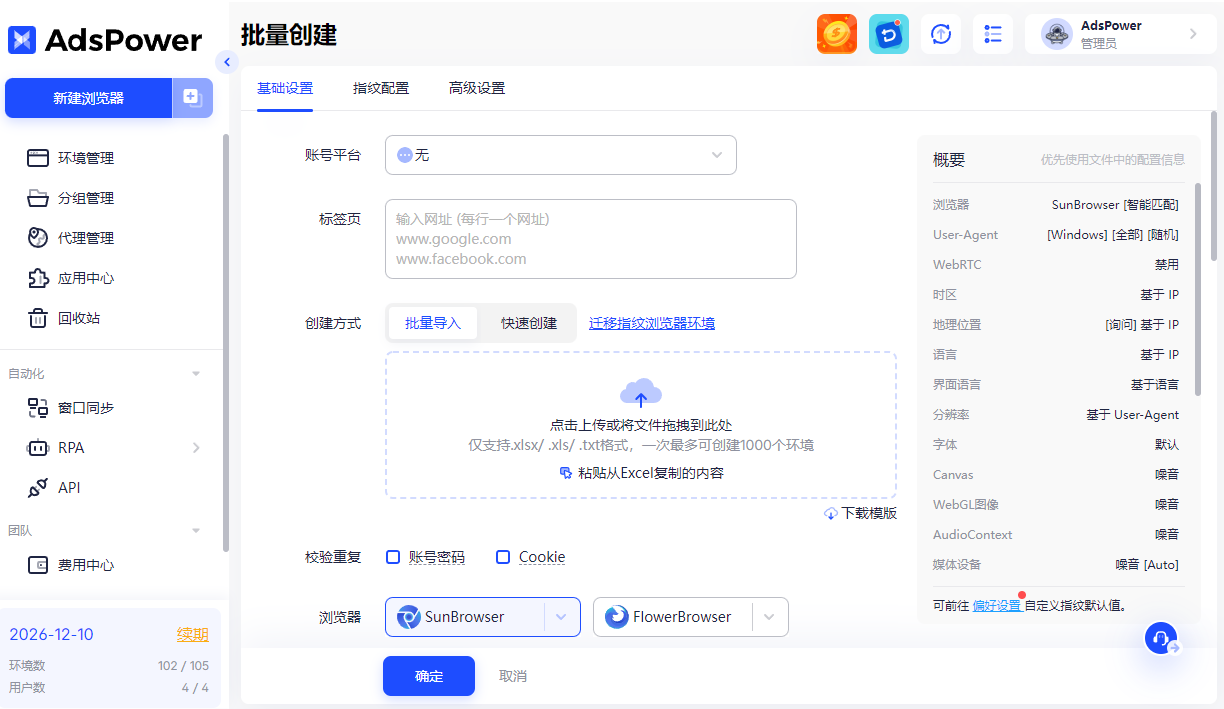Click the SunBrowser logo icon
Image resolution: width=1224 pixels, height=709 pixels.
(409, 617)
